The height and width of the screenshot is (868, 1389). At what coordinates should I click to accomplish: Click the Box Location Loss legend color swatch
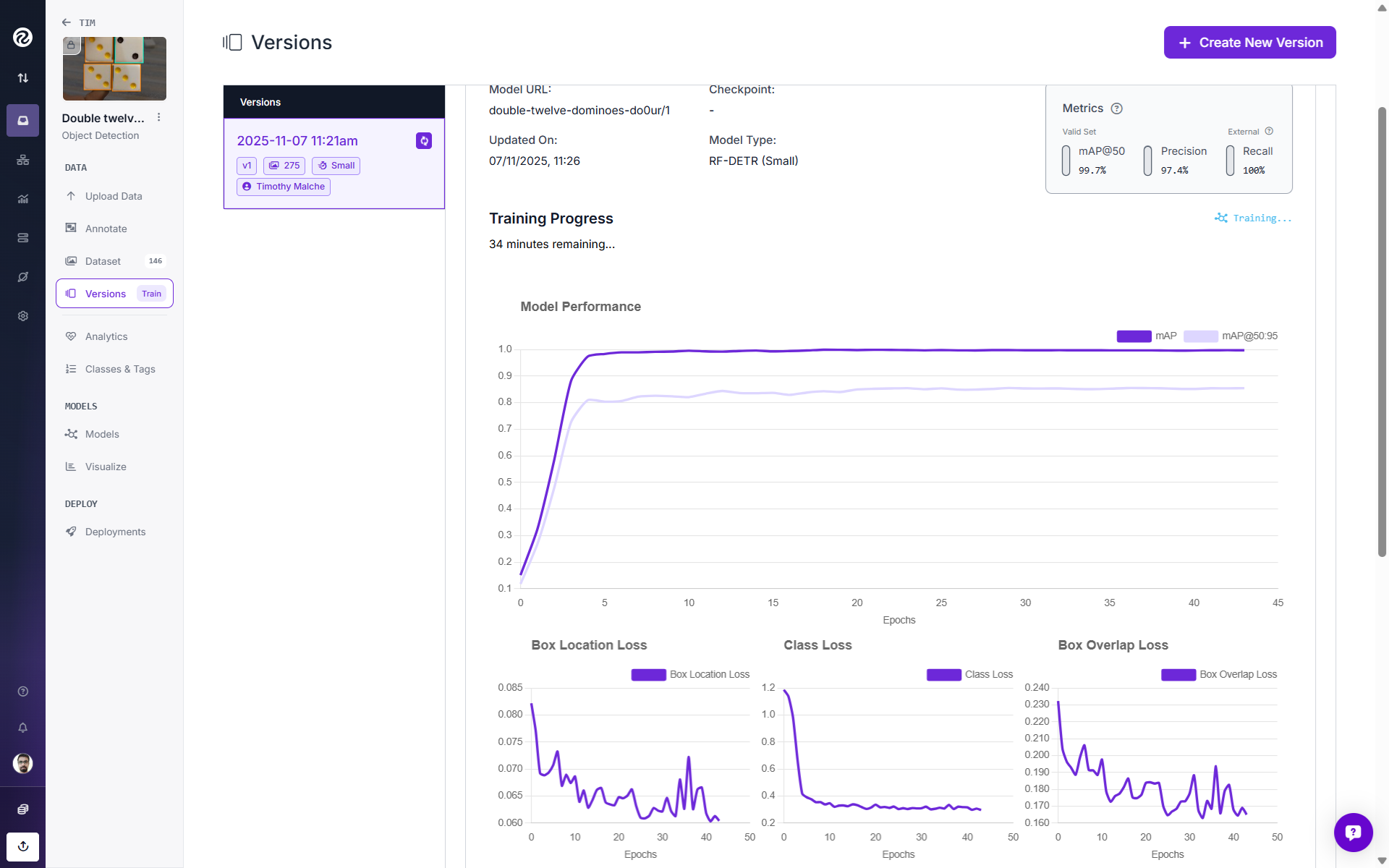click(648, 675)
